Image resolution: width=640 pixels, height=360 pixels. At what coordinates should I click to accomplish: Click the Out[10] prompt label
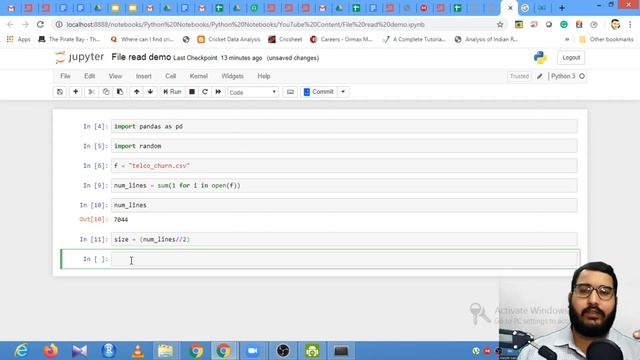(x=92, y=219)
